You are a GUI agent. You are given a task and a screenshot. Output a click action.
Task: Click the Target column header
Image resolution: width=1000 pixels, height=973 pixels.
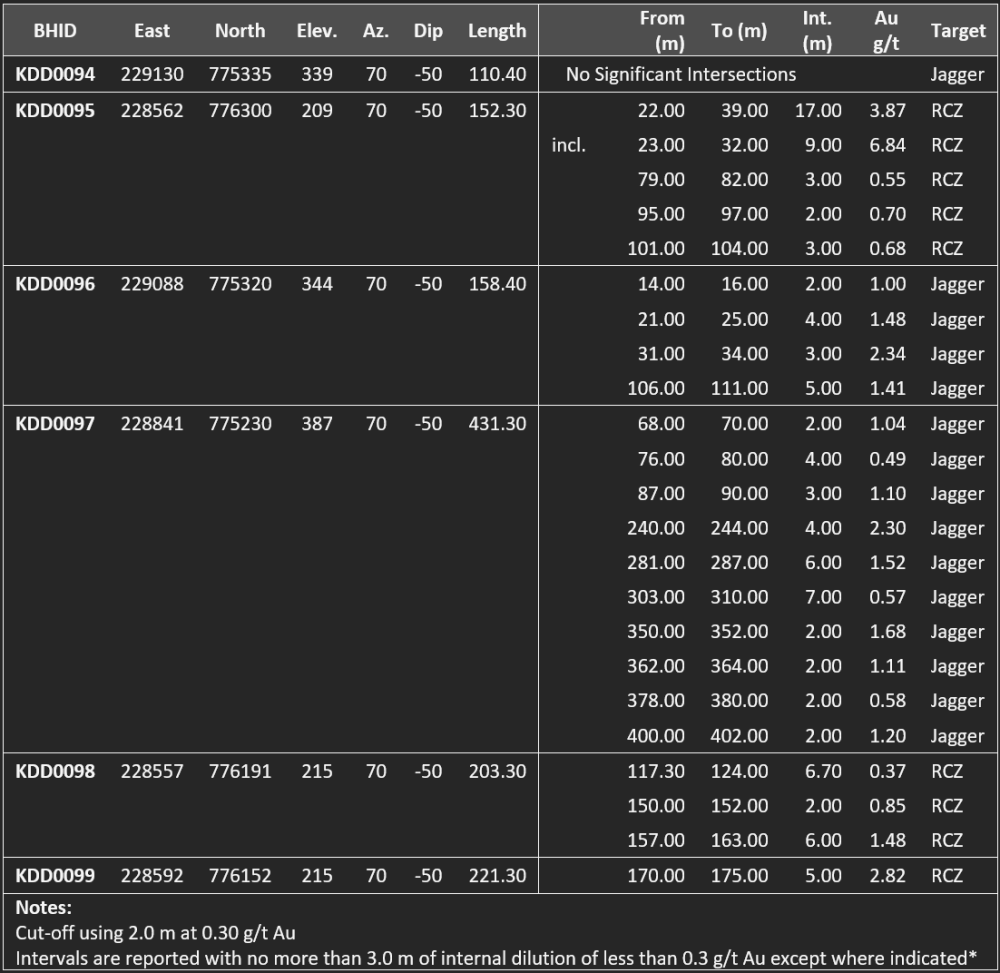click(x=957, y=31)
